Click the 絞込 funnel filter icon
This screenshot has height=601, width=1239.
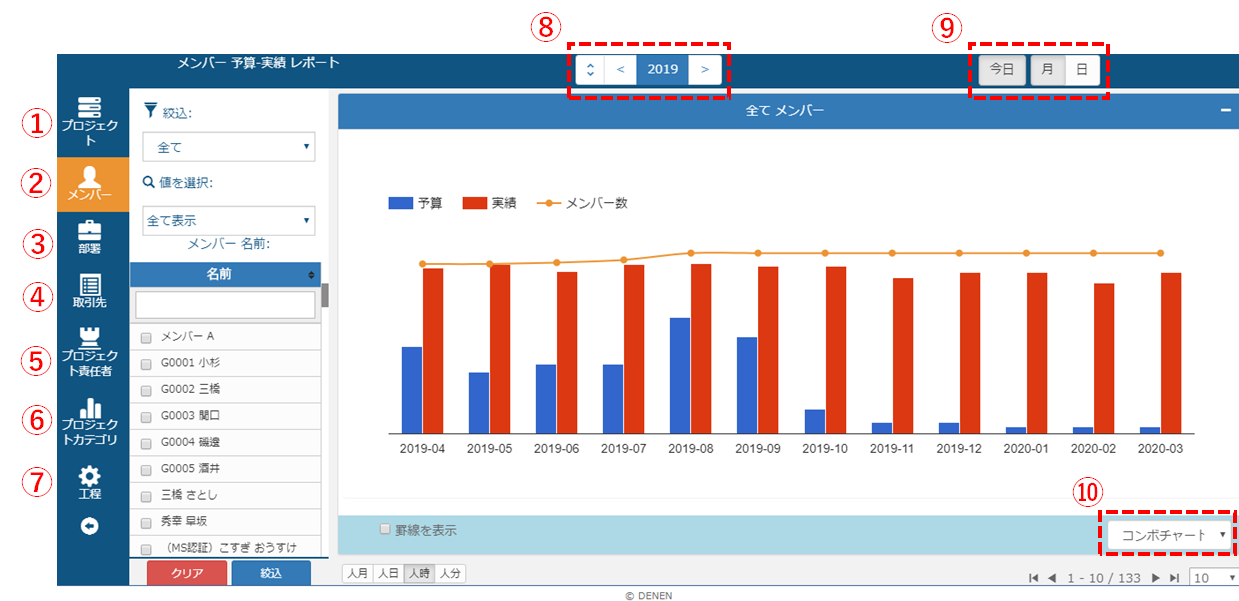pyautogui.click(x=151, y=111)
